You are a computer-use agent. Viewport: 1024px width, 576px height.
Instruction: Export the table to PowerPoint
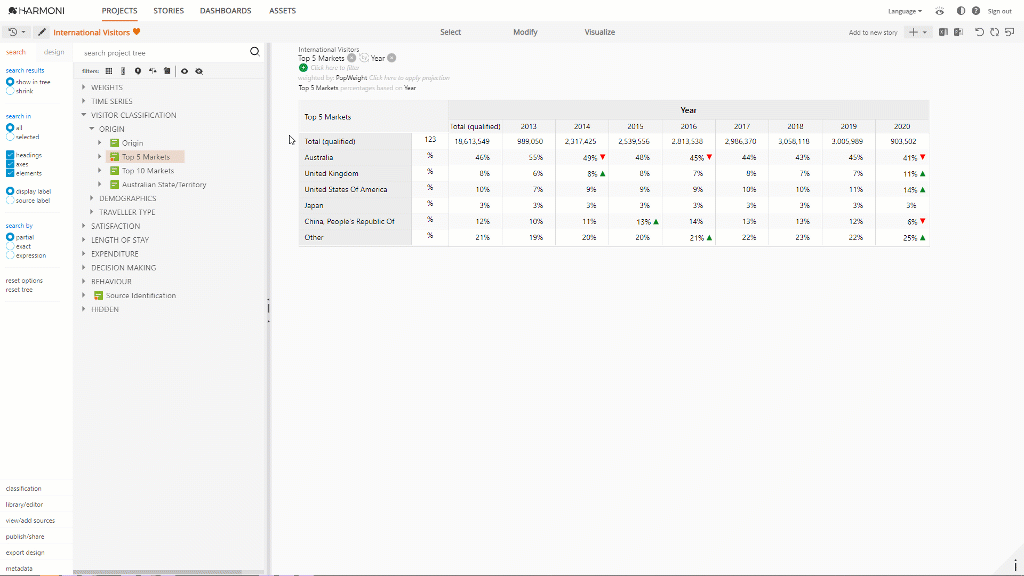tap(958, 32)
